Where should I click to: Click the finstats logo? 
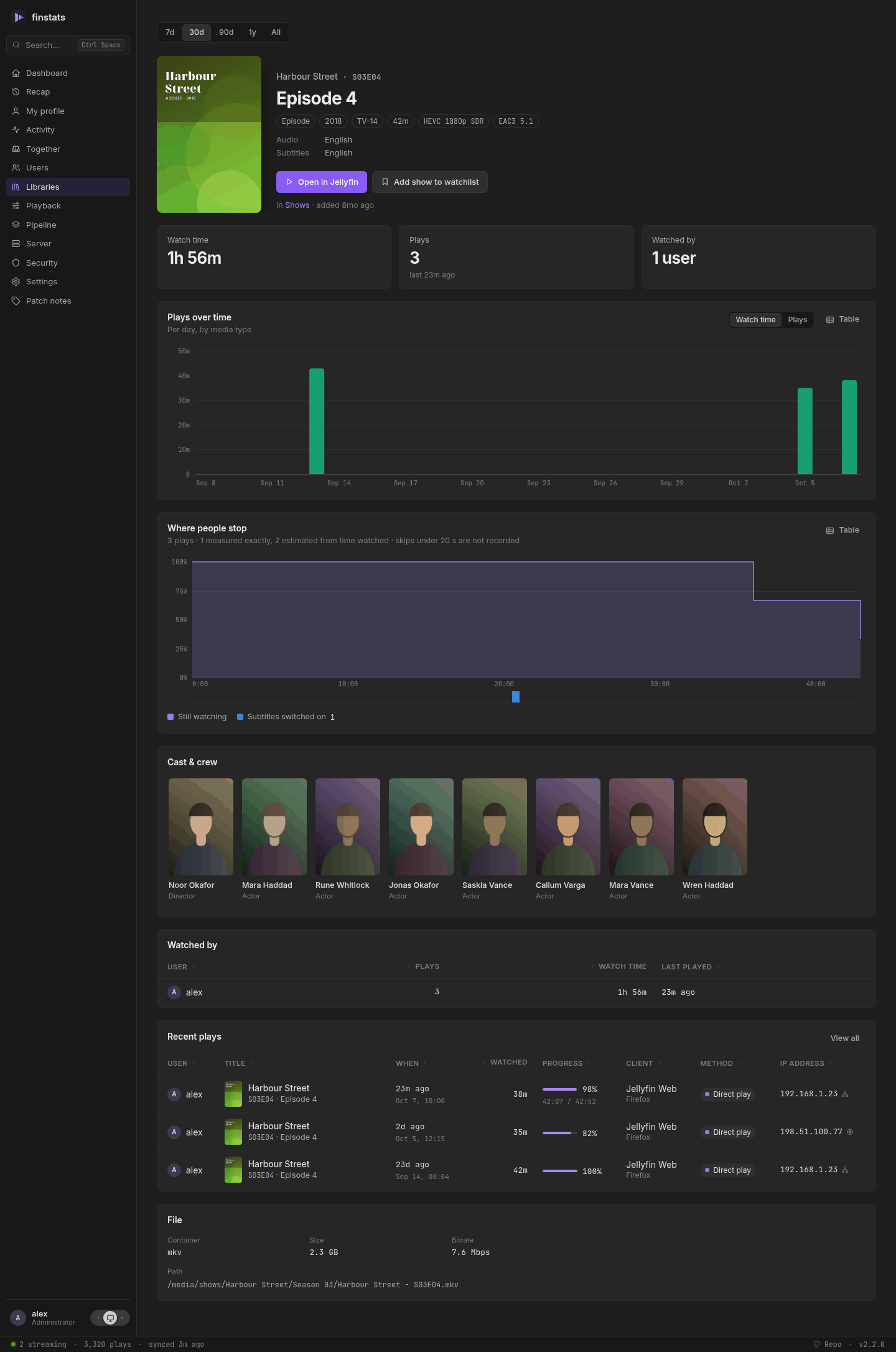coord(19,17)
